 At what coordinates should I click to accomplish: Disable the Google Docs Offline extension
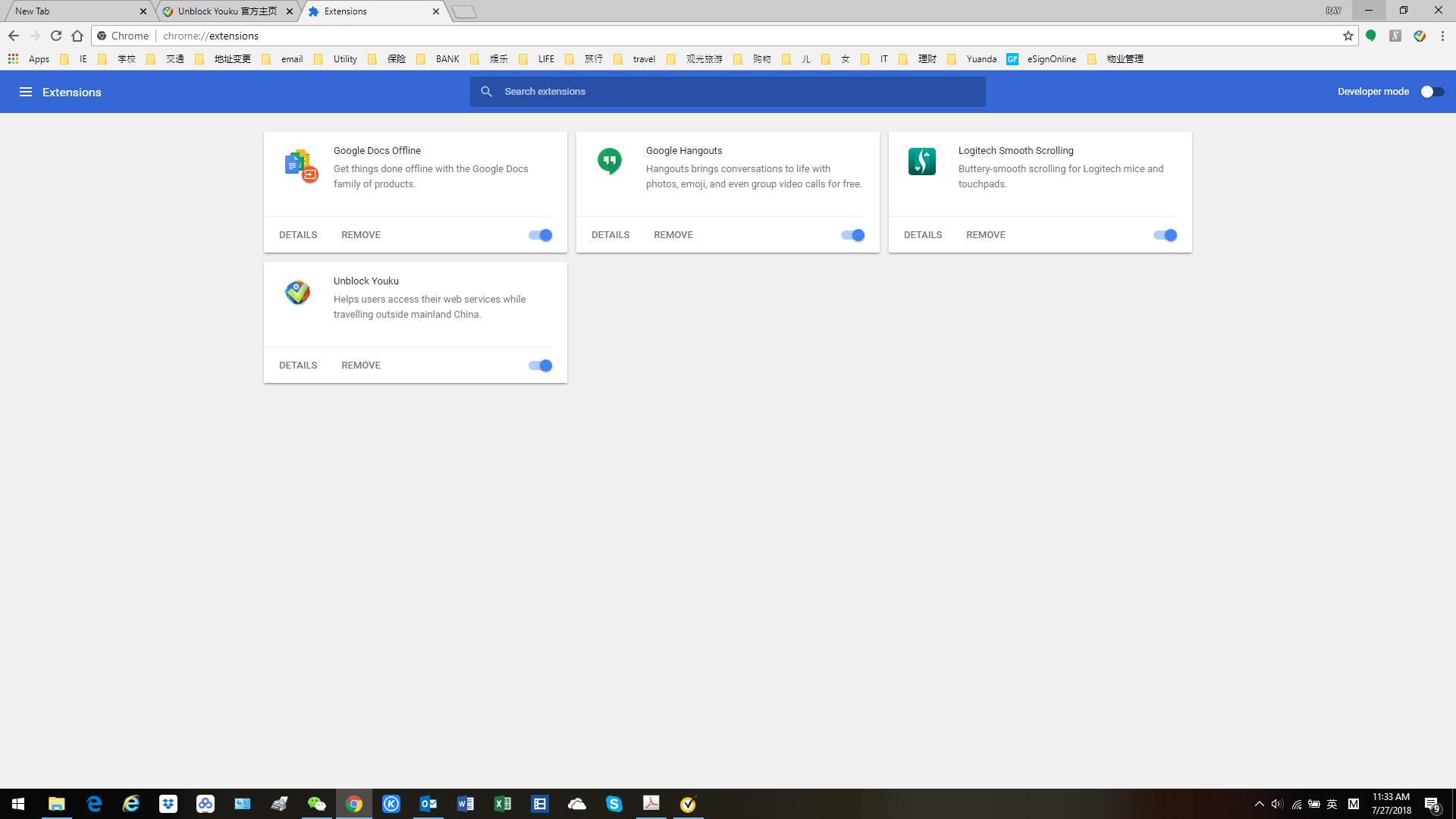click(540, 235)
